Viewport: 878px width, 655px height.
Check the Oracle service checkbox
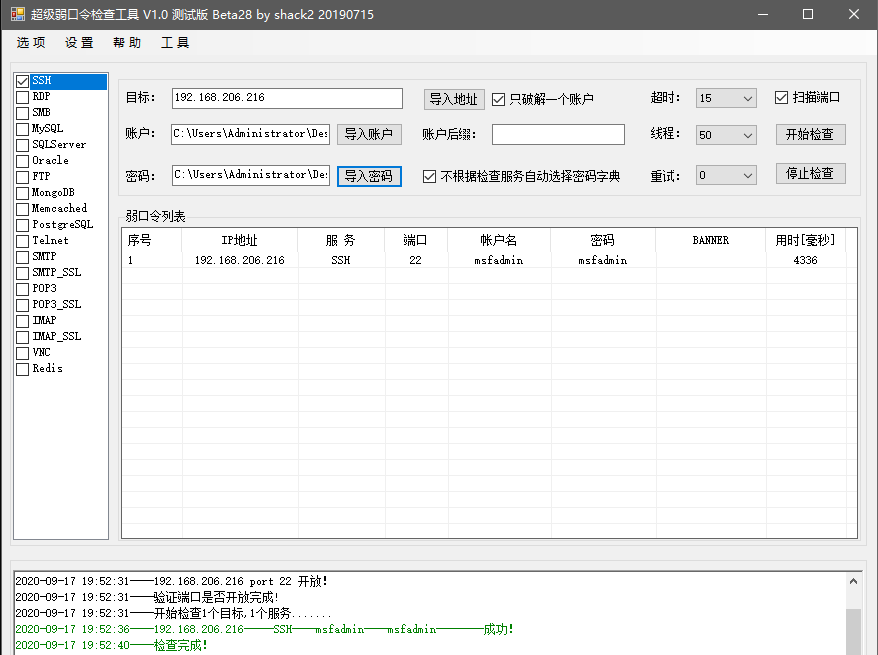[22, 161]
